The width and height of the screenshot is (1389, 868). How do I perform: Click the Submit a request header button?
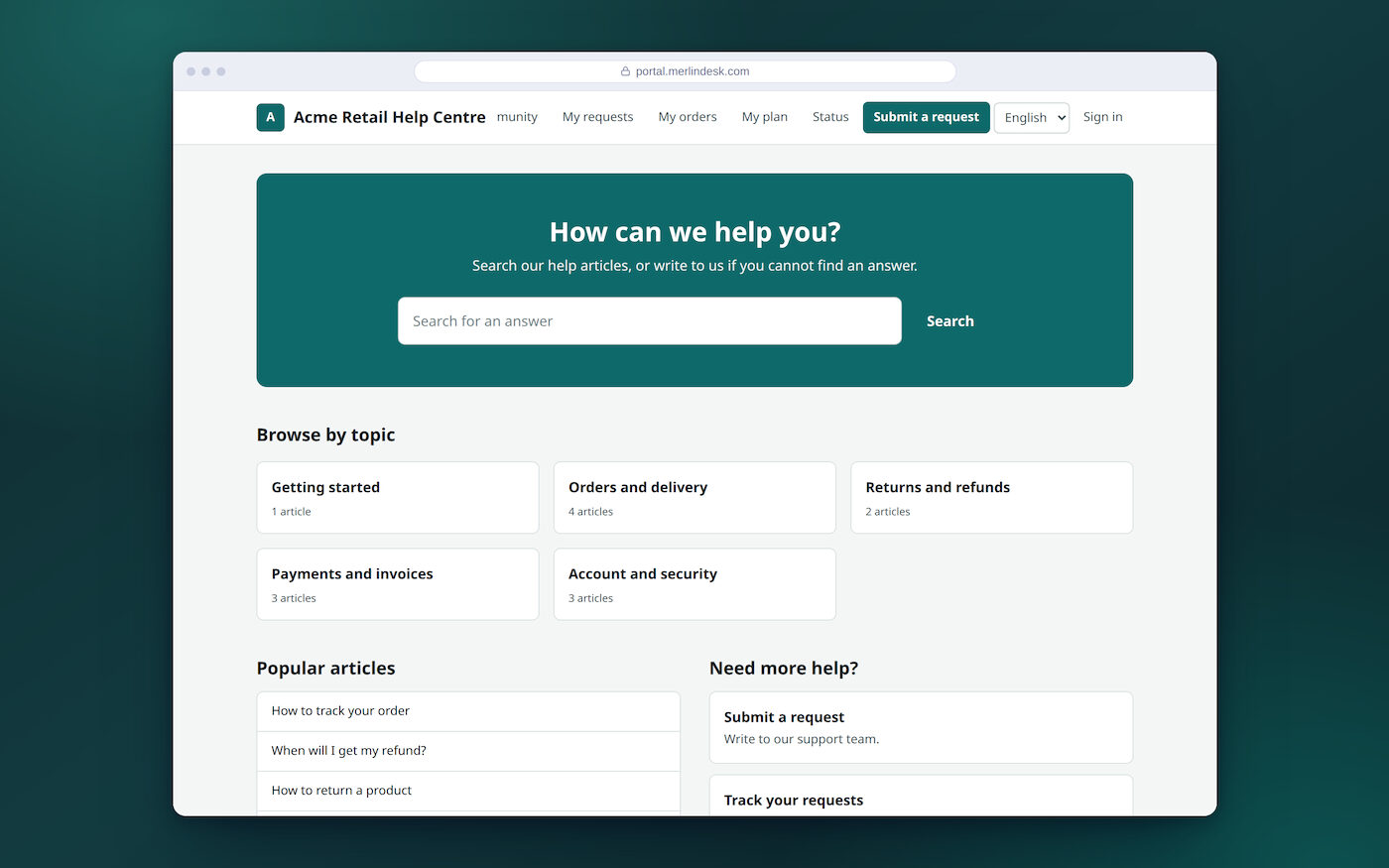pyautogui.click(x=926, y=117)
